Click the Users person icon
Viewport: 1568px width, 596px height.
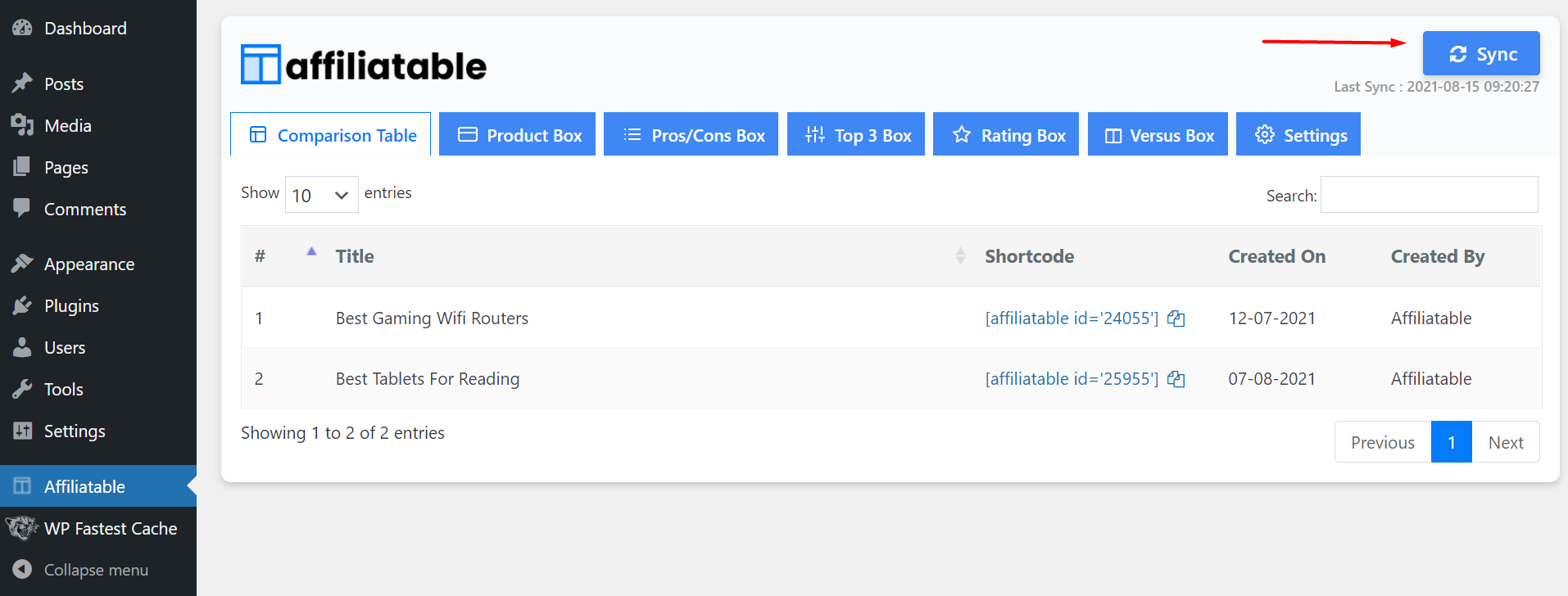22,347
